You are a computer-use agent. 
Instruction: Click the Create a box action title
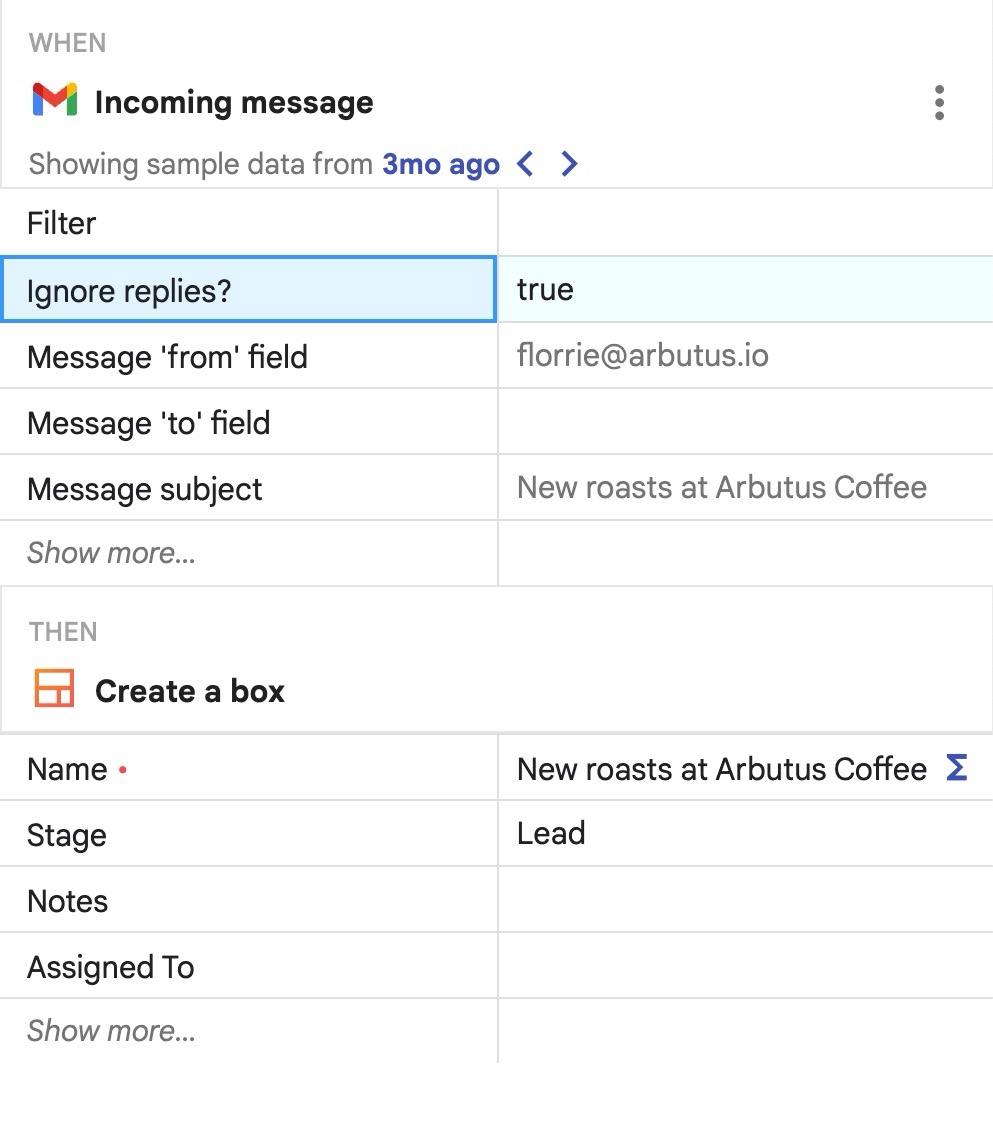click(x=190, y=691)
